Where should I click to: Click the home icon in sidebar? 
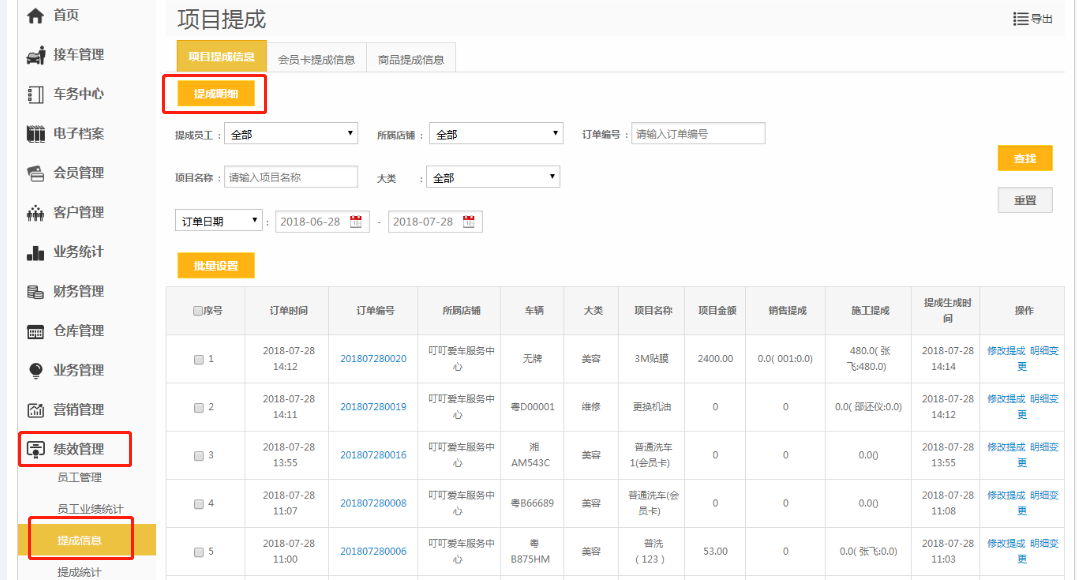pos(36,16)
